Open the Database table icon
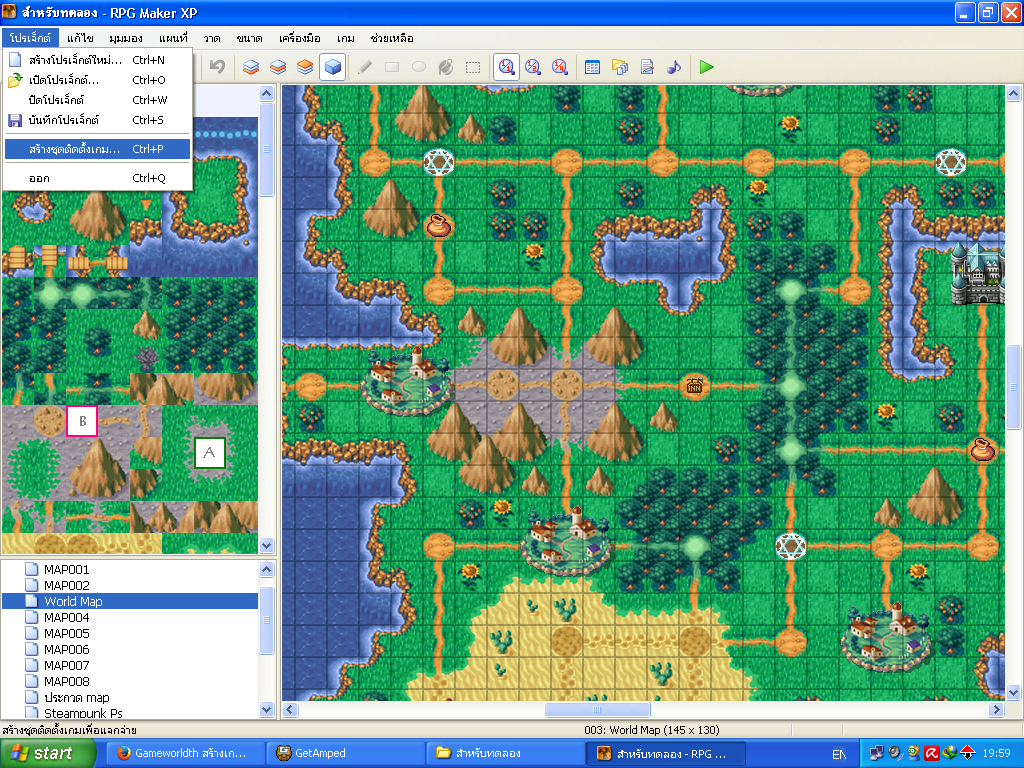1024x768 pixels. coord(592,67)
